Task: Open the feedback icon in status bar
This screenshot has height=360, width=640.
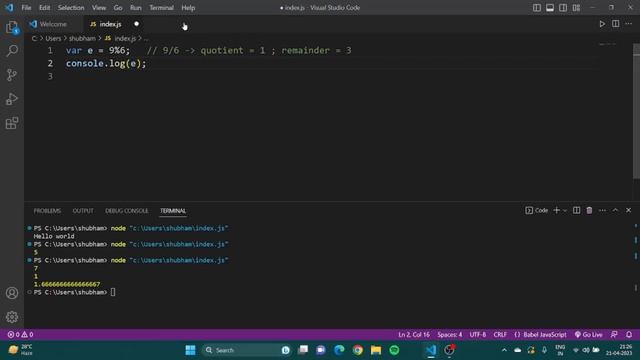Action: coord(614,335)
